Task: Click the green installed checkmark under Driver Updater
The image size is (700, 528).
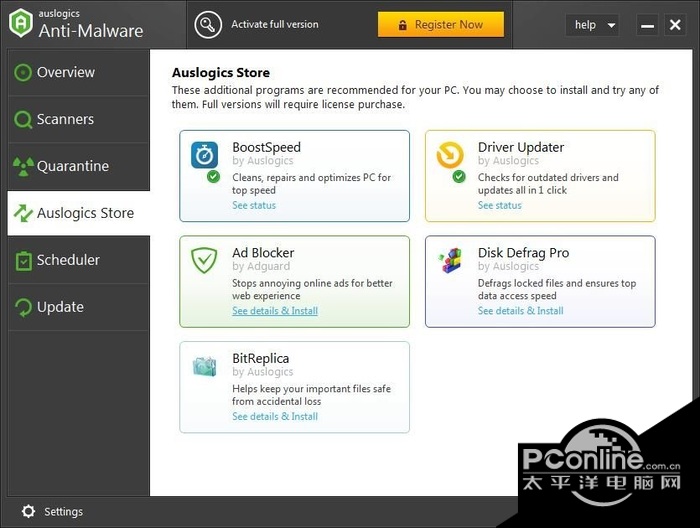Action: (459, 177)
